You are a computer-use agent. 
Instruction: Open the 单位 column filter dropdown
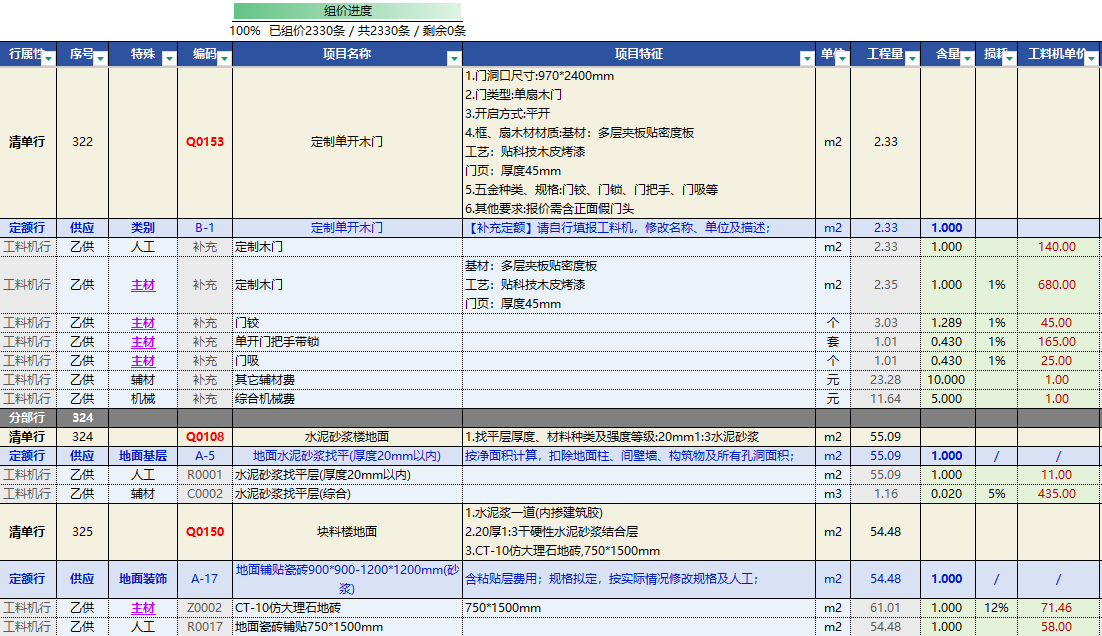tap(843, 59)
